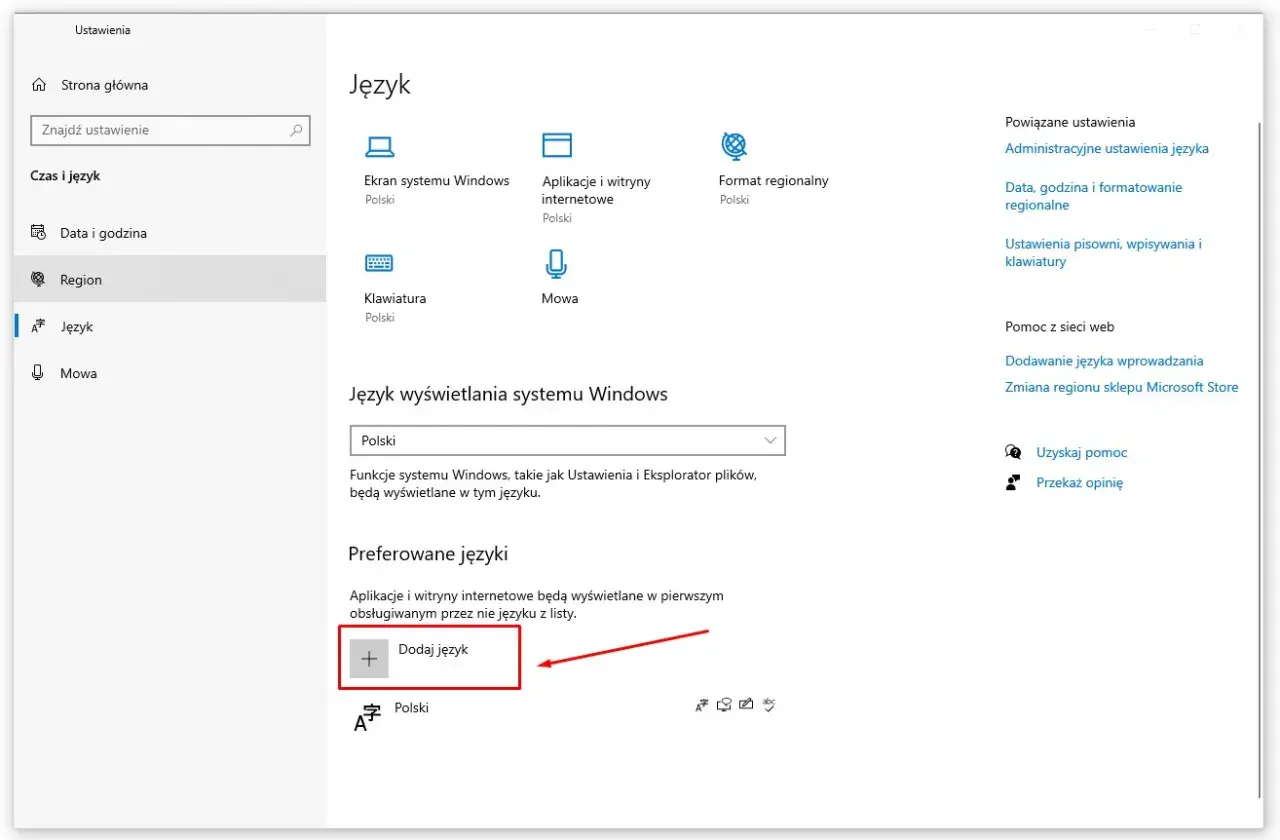Click the Aplikacje i witryny internetowe window icon
Image resolution: width=1280 pixels, height=840 pixels.
[x=557, y=145]
